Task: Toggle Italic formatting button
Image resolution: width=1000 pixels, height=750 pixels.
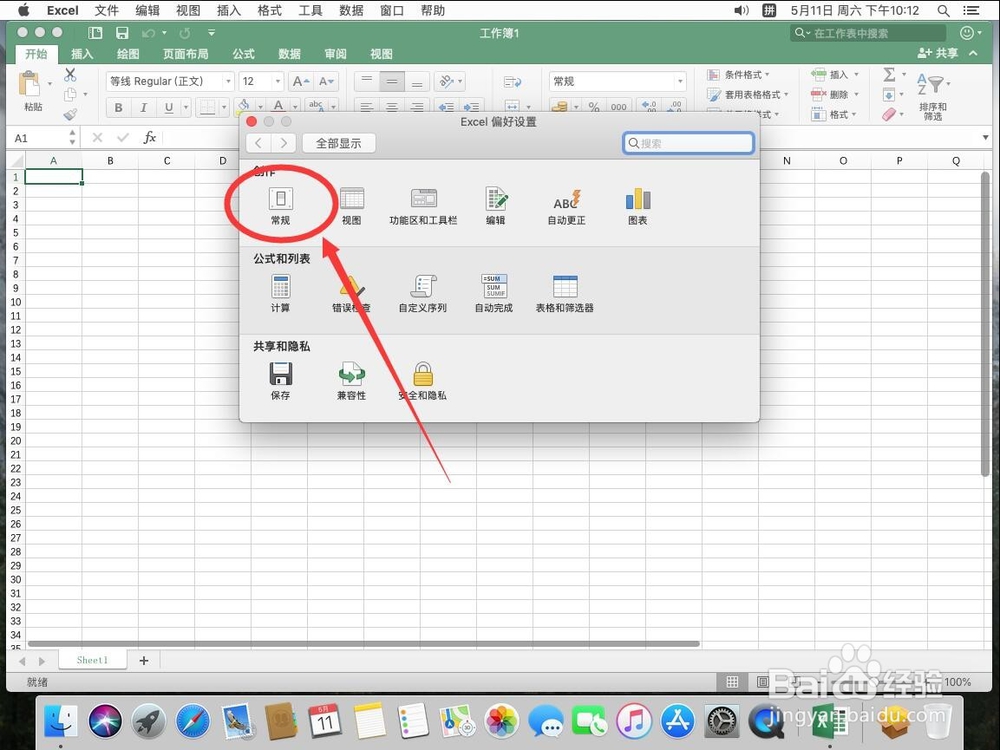Action: 143,108
